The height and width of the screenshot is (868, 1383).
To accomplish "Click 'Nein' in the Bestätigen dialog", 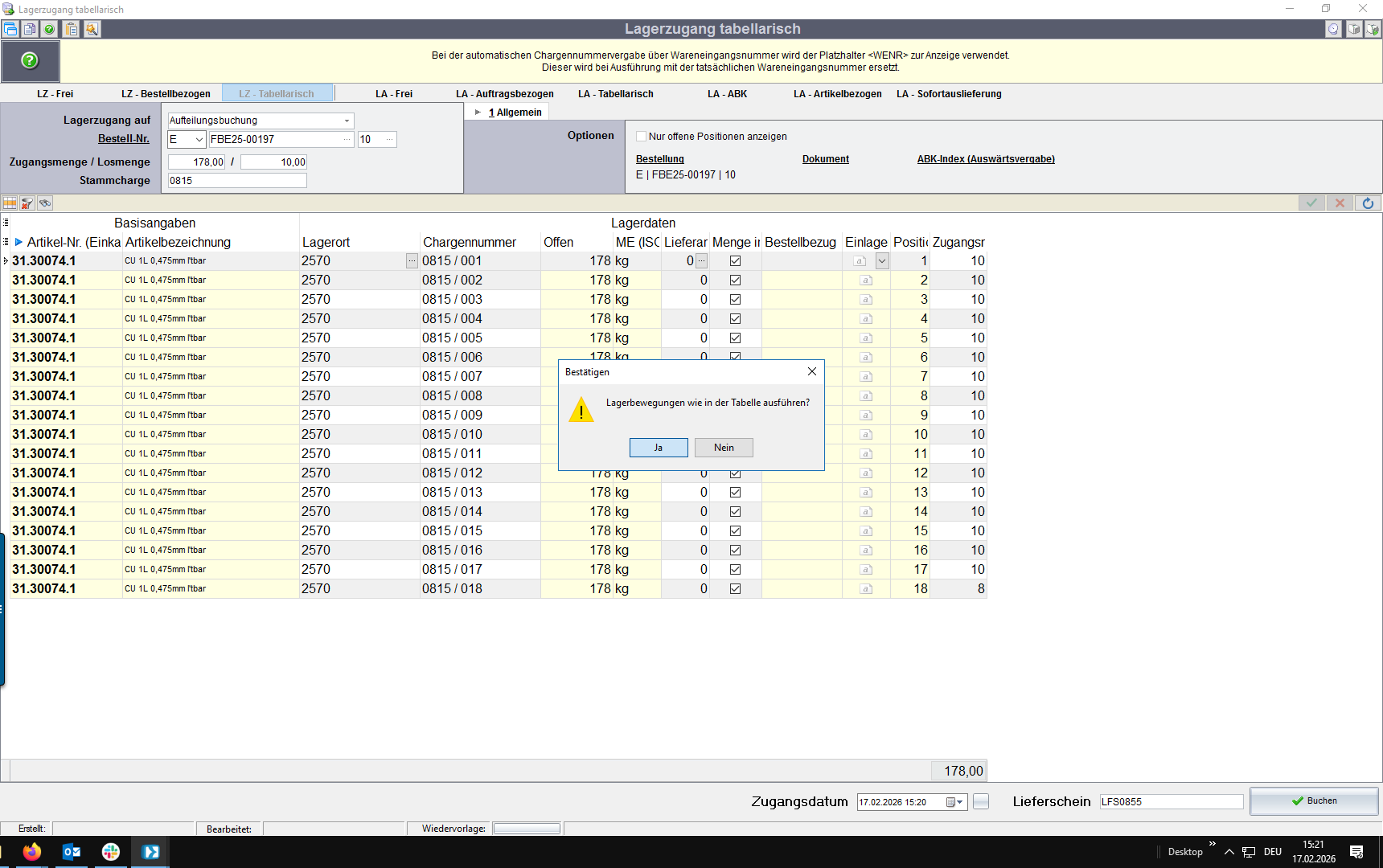I will coord(723,448).
